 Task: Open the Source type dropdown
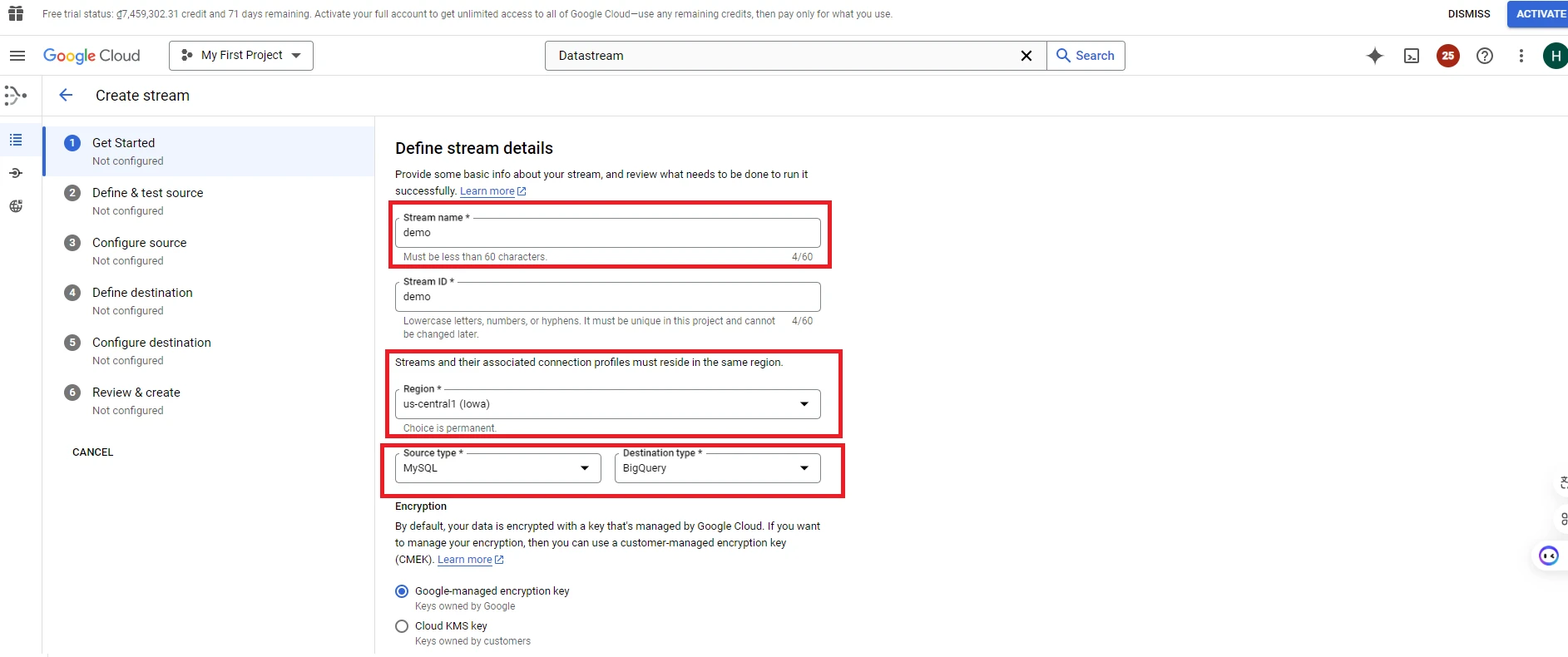(x=497, y=468)
